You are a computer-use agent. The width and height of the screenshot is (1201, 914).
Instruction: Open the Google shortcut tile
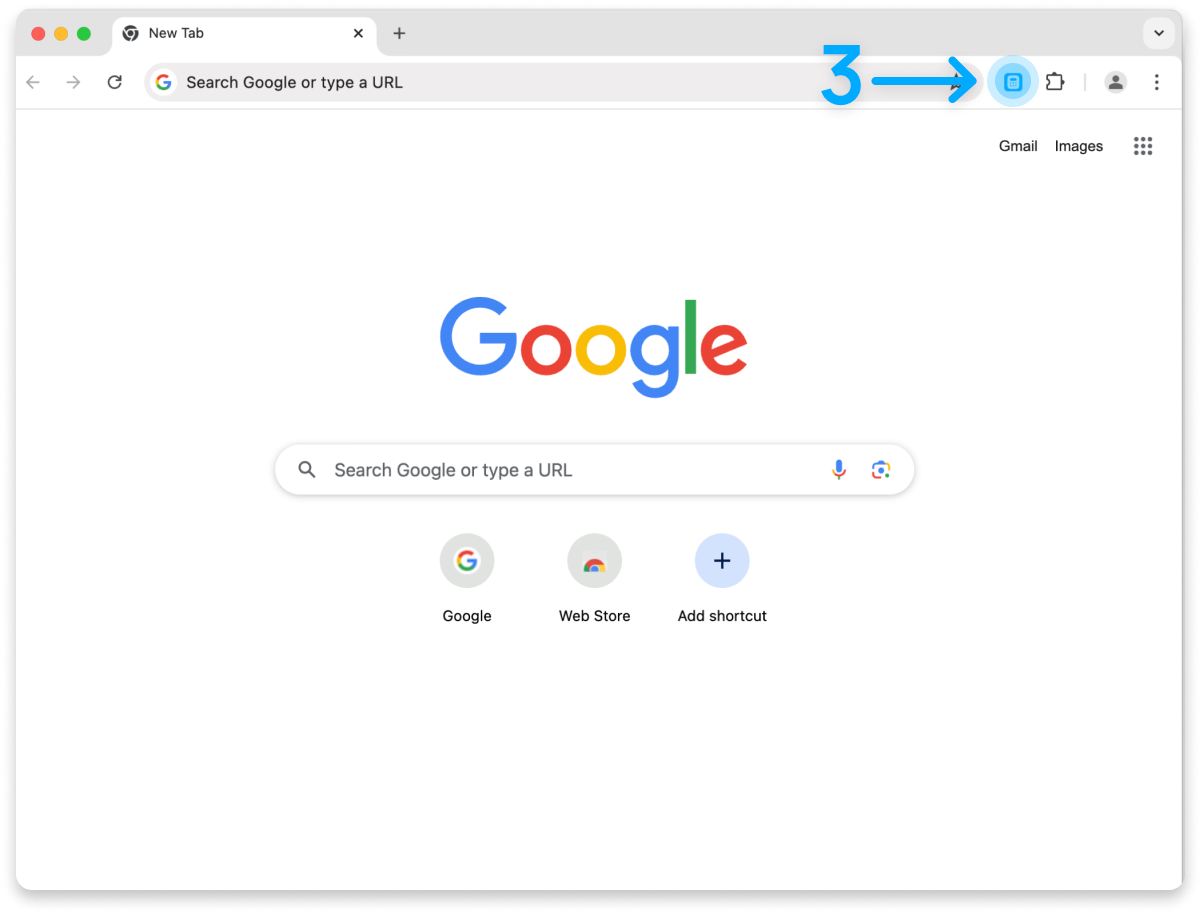click(467, 579)
